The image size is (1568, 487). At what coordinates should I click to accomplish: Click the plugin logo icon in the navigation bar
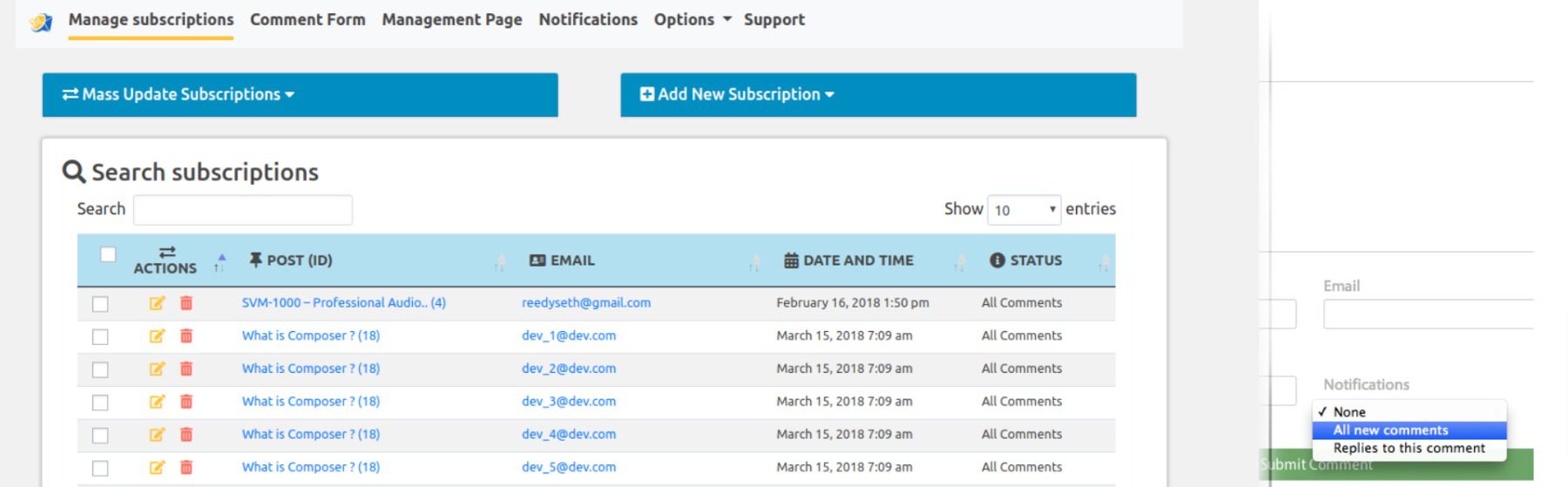click(x=41, y=22)
